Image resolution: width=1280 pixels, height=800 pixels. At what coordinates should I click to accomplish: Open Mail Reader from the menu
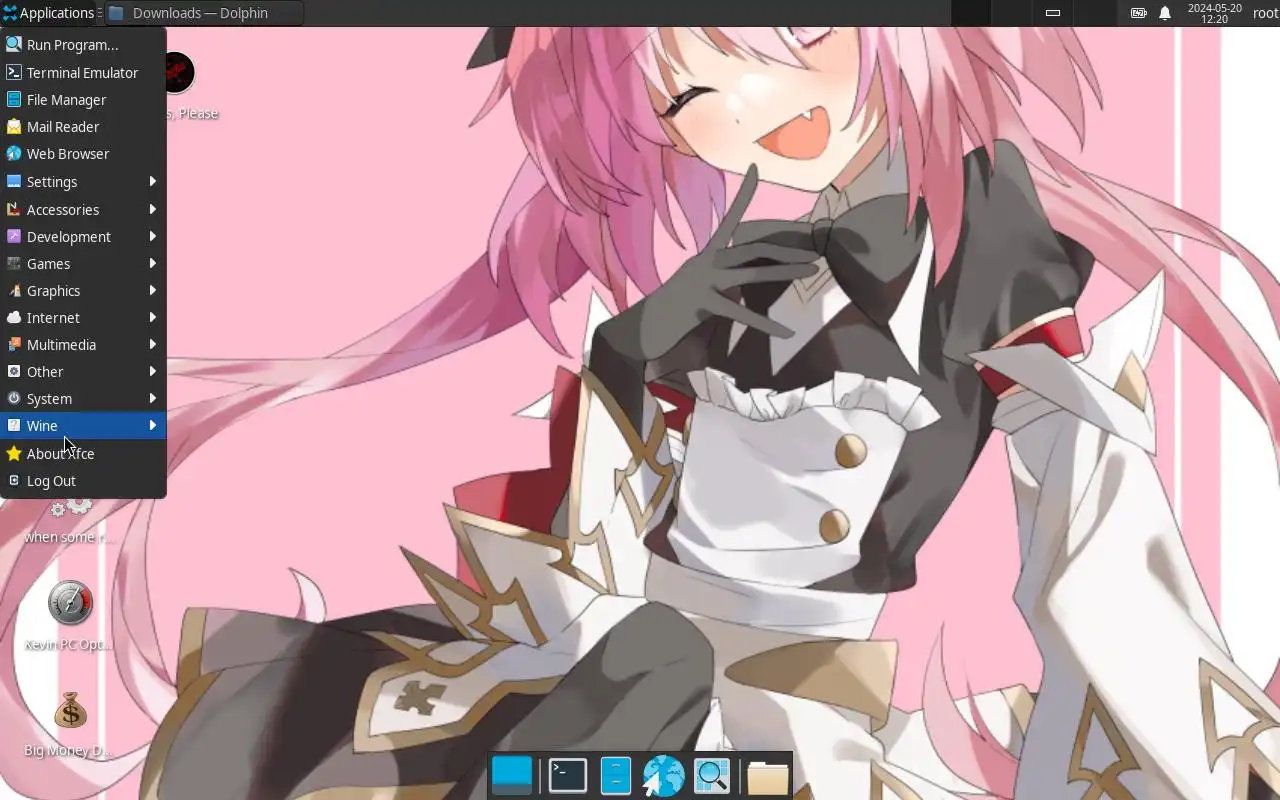(83, 127)
